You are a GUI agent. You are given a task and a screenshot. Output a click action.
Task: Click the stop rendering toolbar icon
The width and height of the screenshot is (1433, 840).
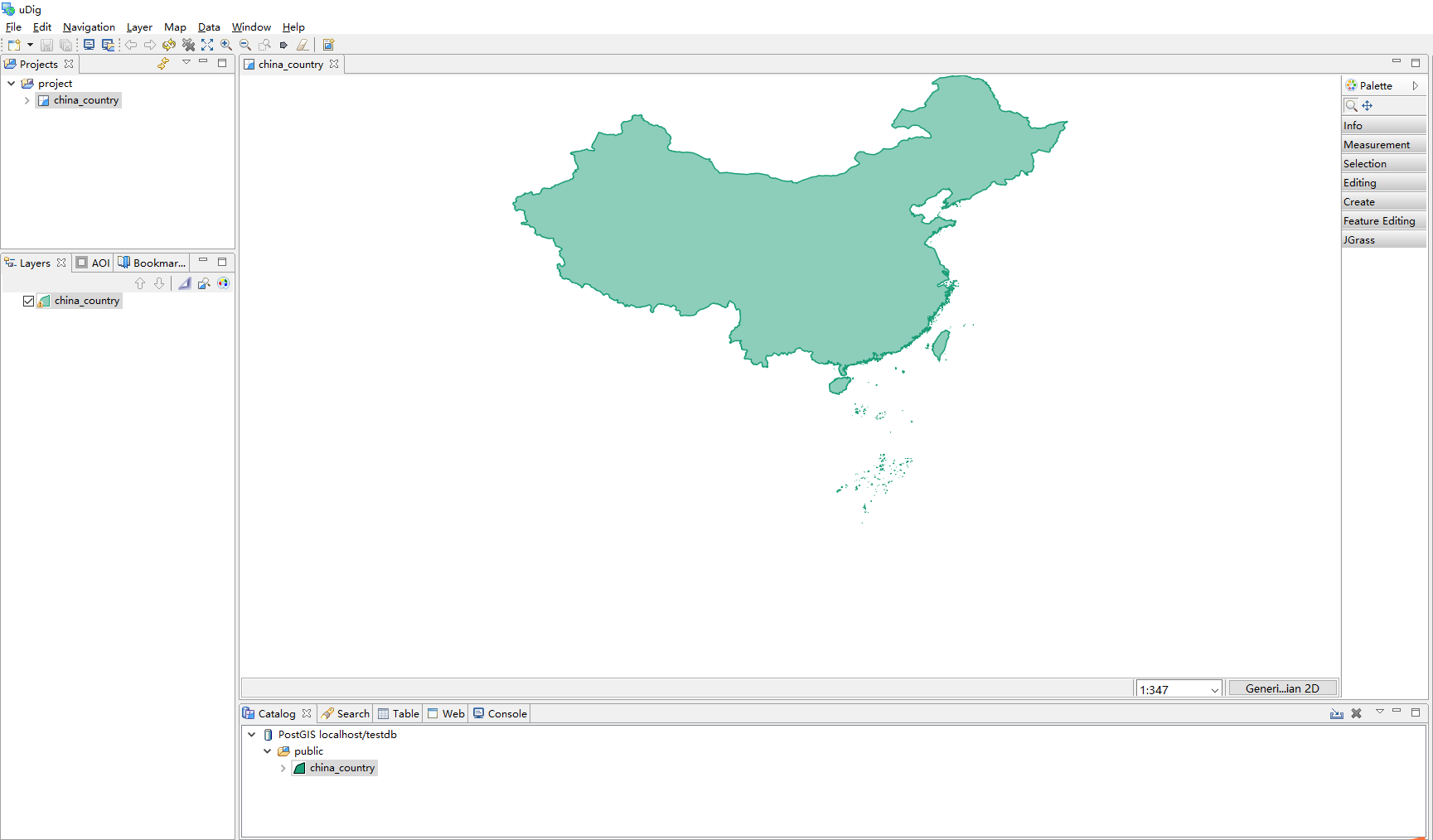tap(188, 45)
